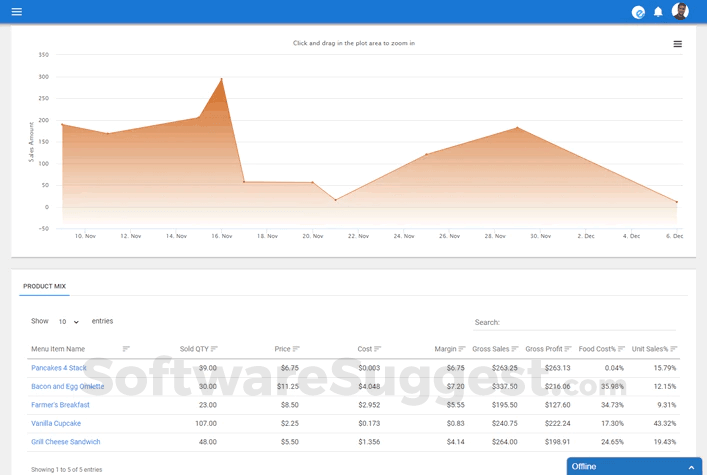Open the chart export context menu
Image resolution: width=707 pixels, height=475 pixels.
tap(677, 44)
